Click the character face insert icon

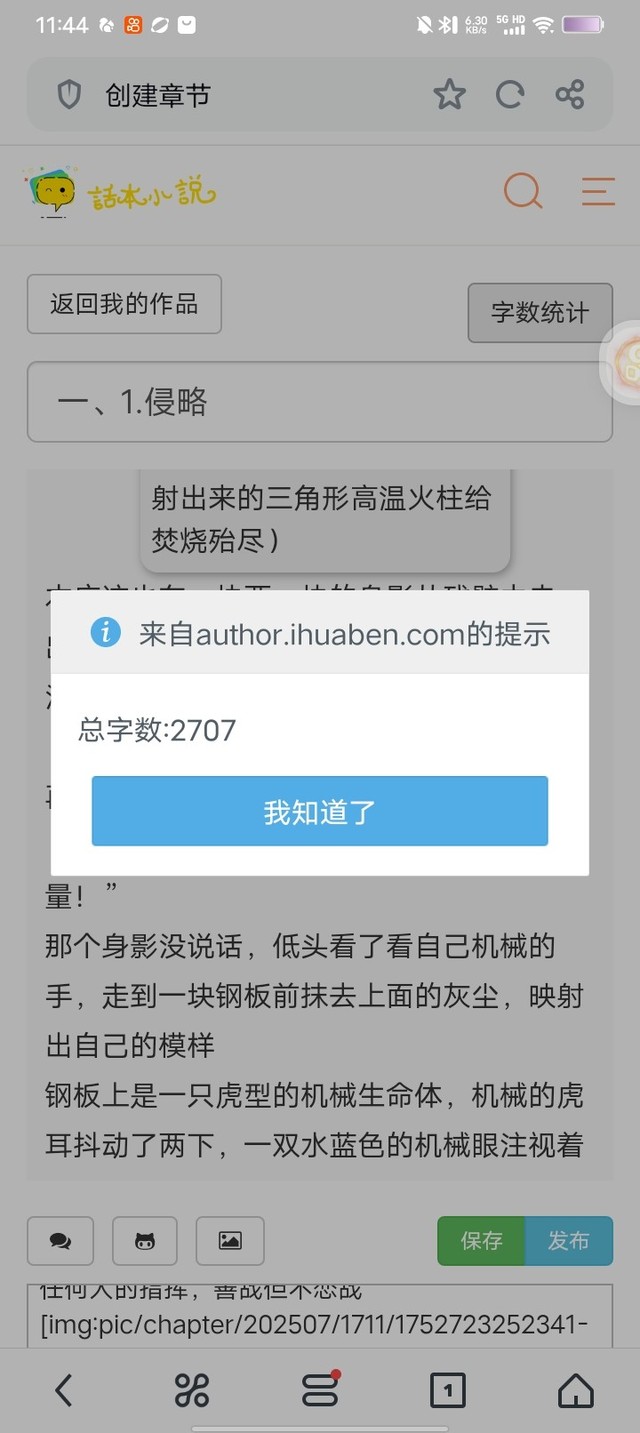[145, 1241]
